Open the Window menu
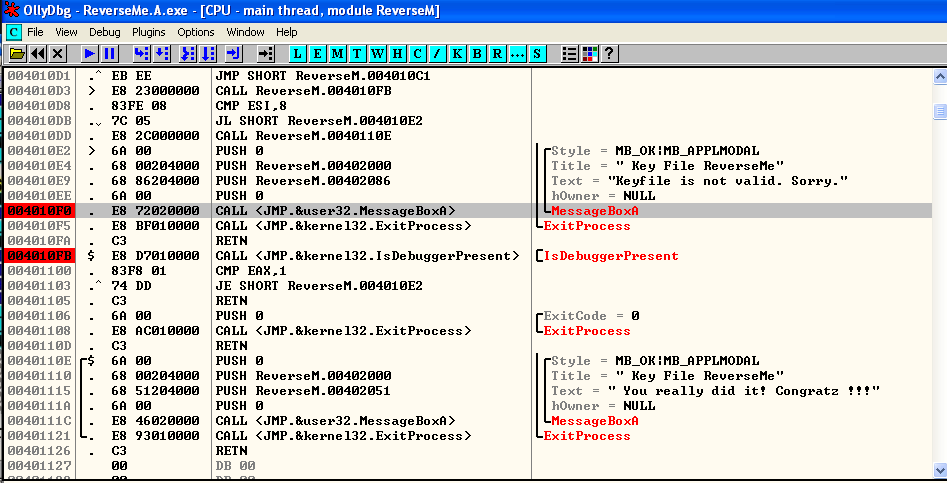 245,32
